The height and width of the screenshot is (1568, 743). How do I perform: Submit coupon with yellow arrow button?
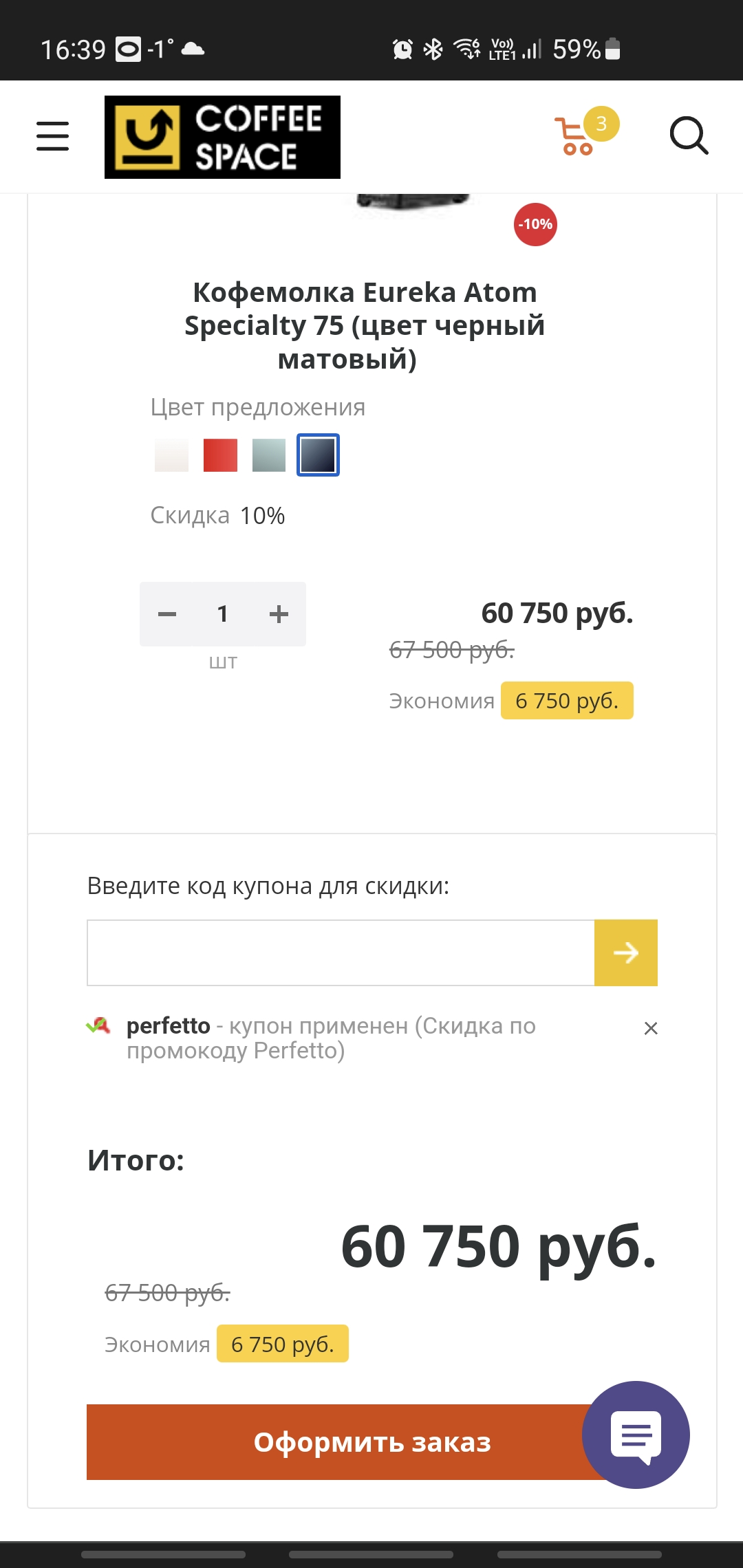coord(626,952)
